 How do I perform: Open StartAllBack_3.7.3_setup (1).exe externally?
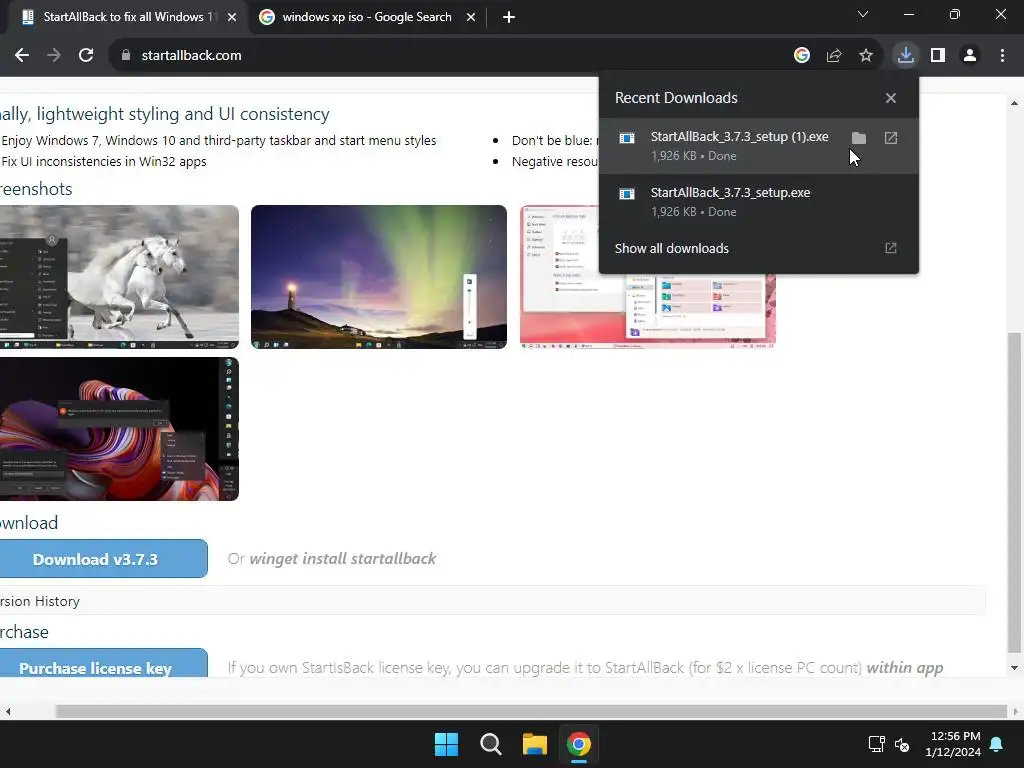891,138
